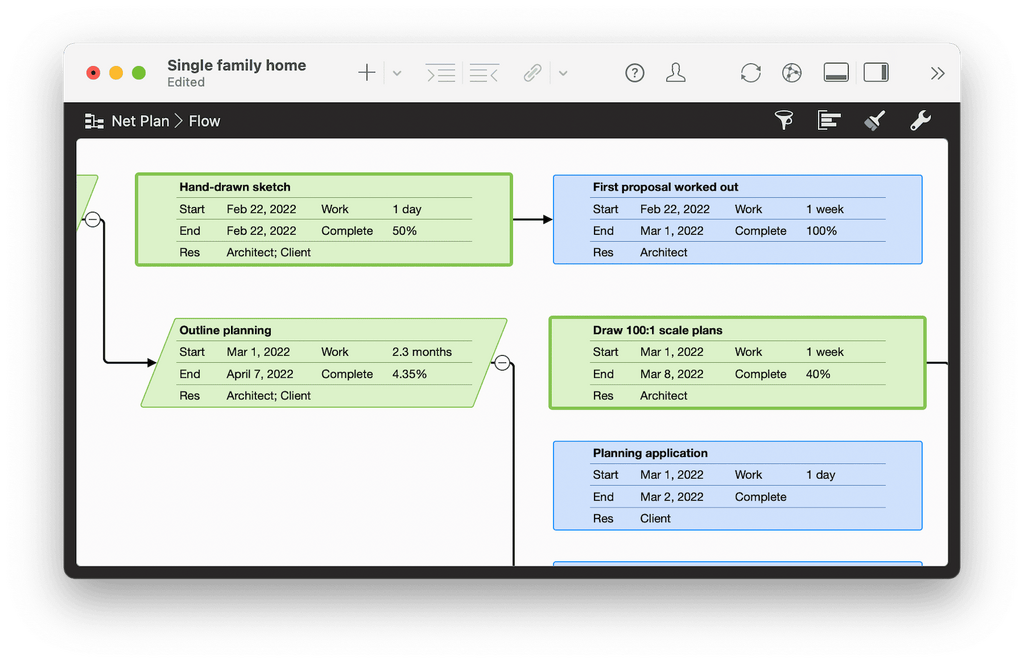The height and width of the screenshot is (663, 1024).
Task: Click the outdent toolbar icon
Action: (x=484, y=73)
